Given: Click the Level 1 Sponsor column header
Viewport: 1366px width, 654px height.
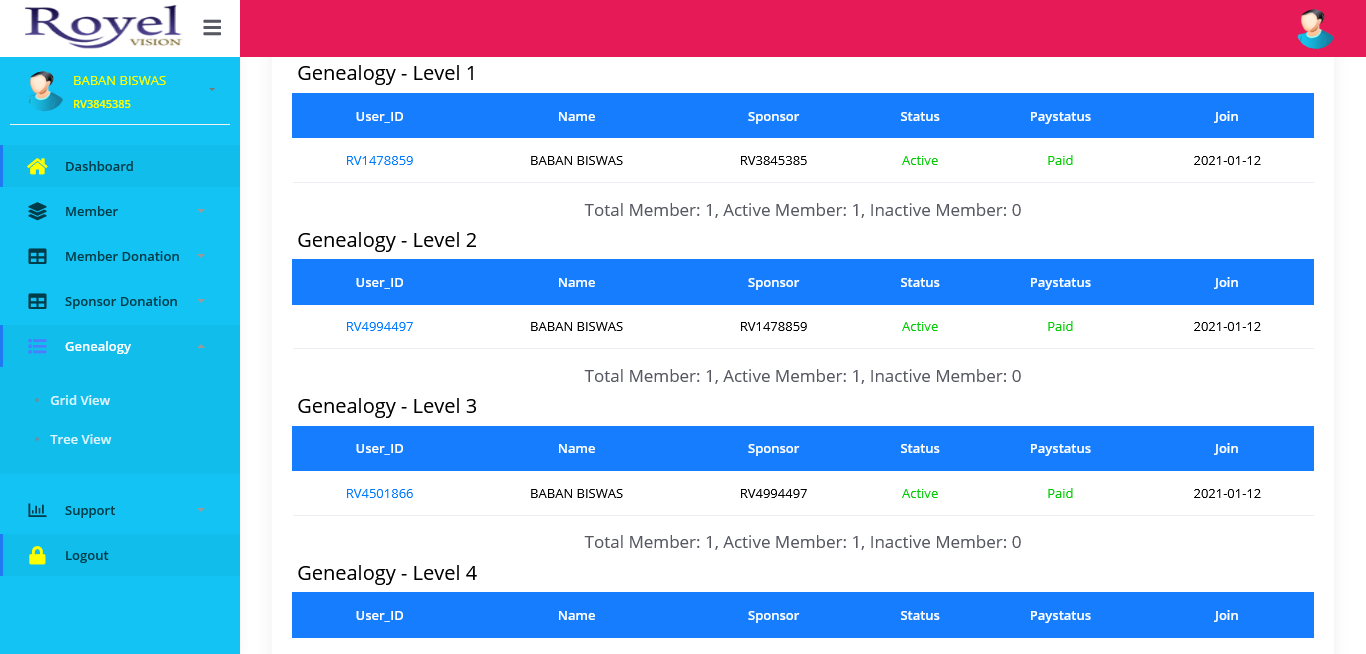Looking at the screenshot, I should point(773,116).
